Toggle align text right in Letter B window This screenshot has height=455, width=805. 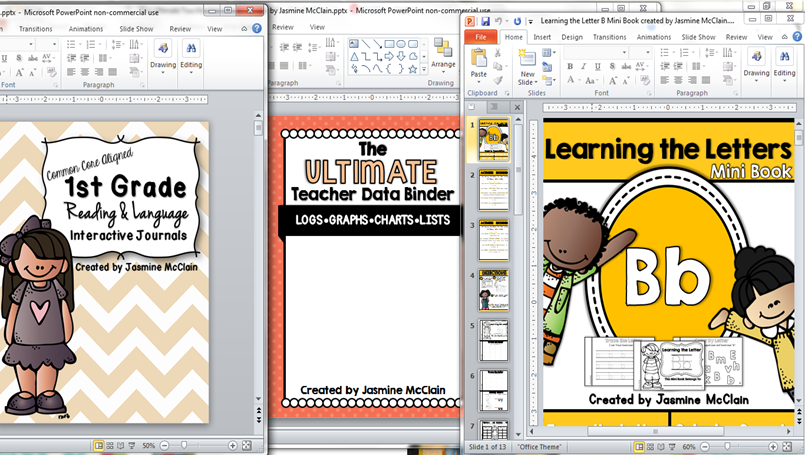point(692,80)
